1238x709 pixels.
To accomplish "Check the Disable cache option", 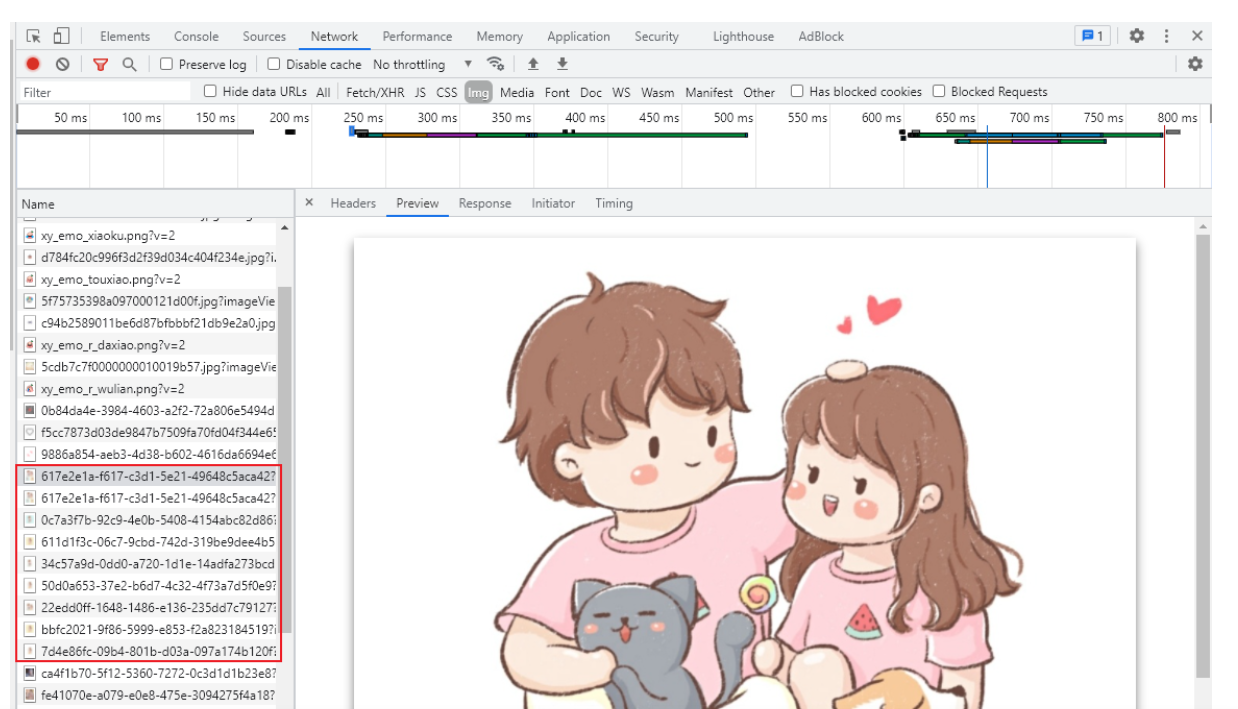I will (274, 64).
